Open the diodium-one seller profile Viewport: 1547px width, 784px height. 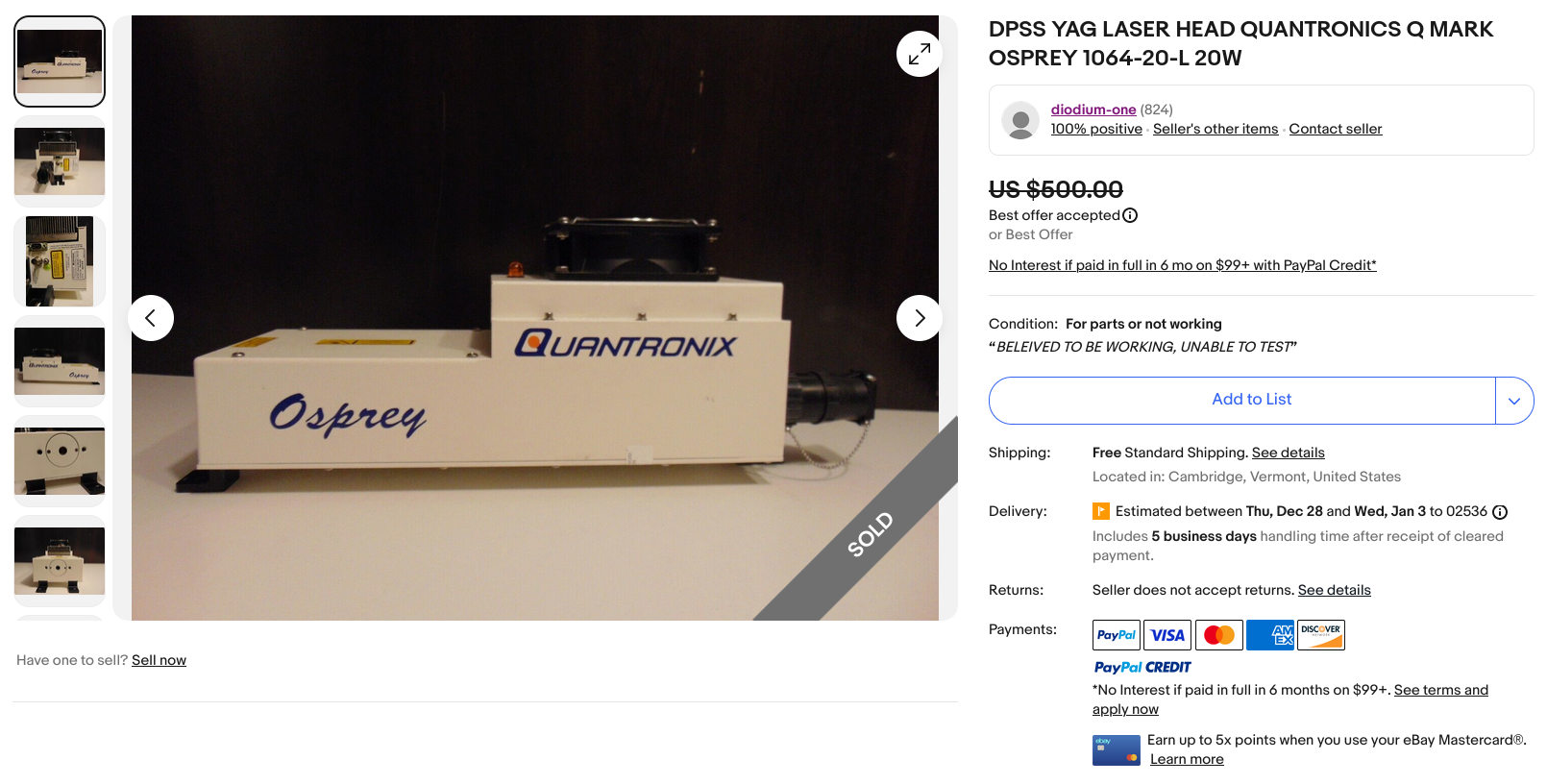coord(1093,110)
